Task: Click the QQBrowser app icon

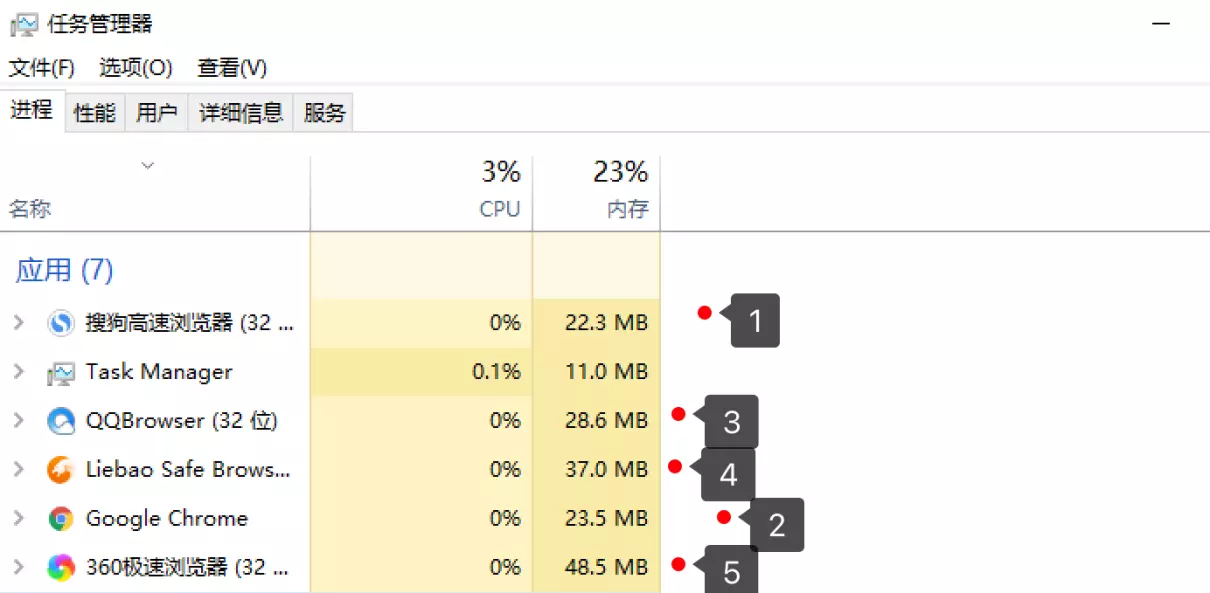Action: tap(61, 421)
